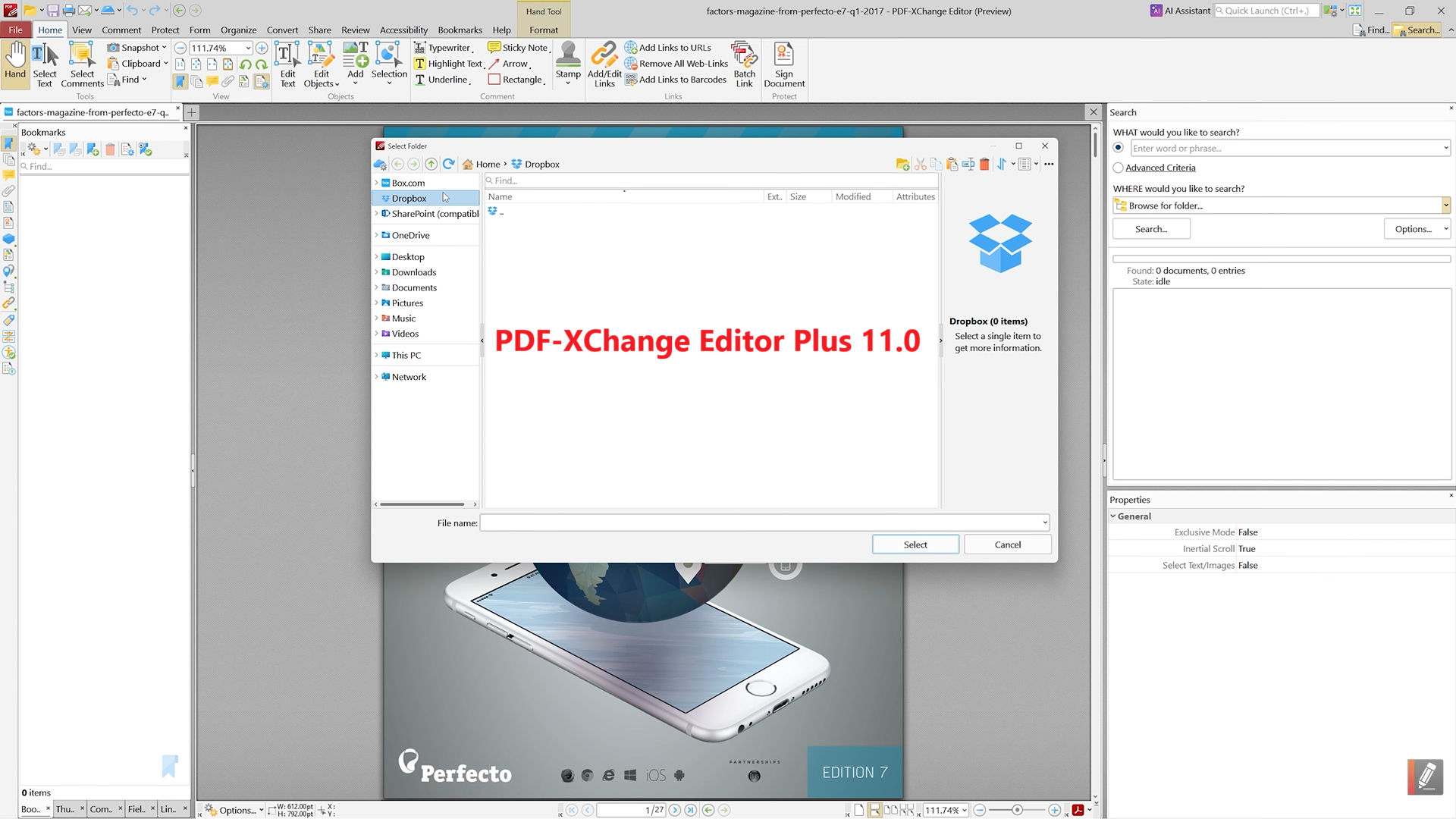Click the Add Links to URLs icon
This screenshot has height=819, width=1456.
click(x=630, y=48)
